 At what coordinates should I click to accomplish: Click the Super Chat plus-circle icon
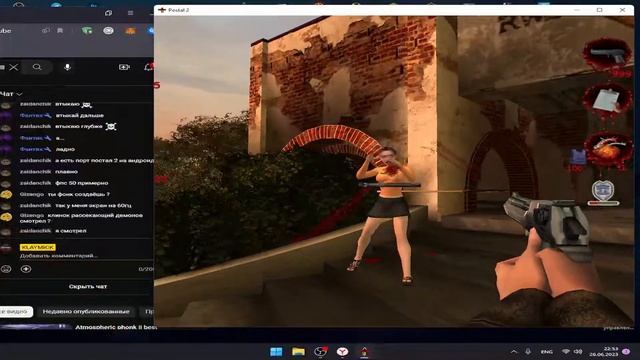coord(26,269)
